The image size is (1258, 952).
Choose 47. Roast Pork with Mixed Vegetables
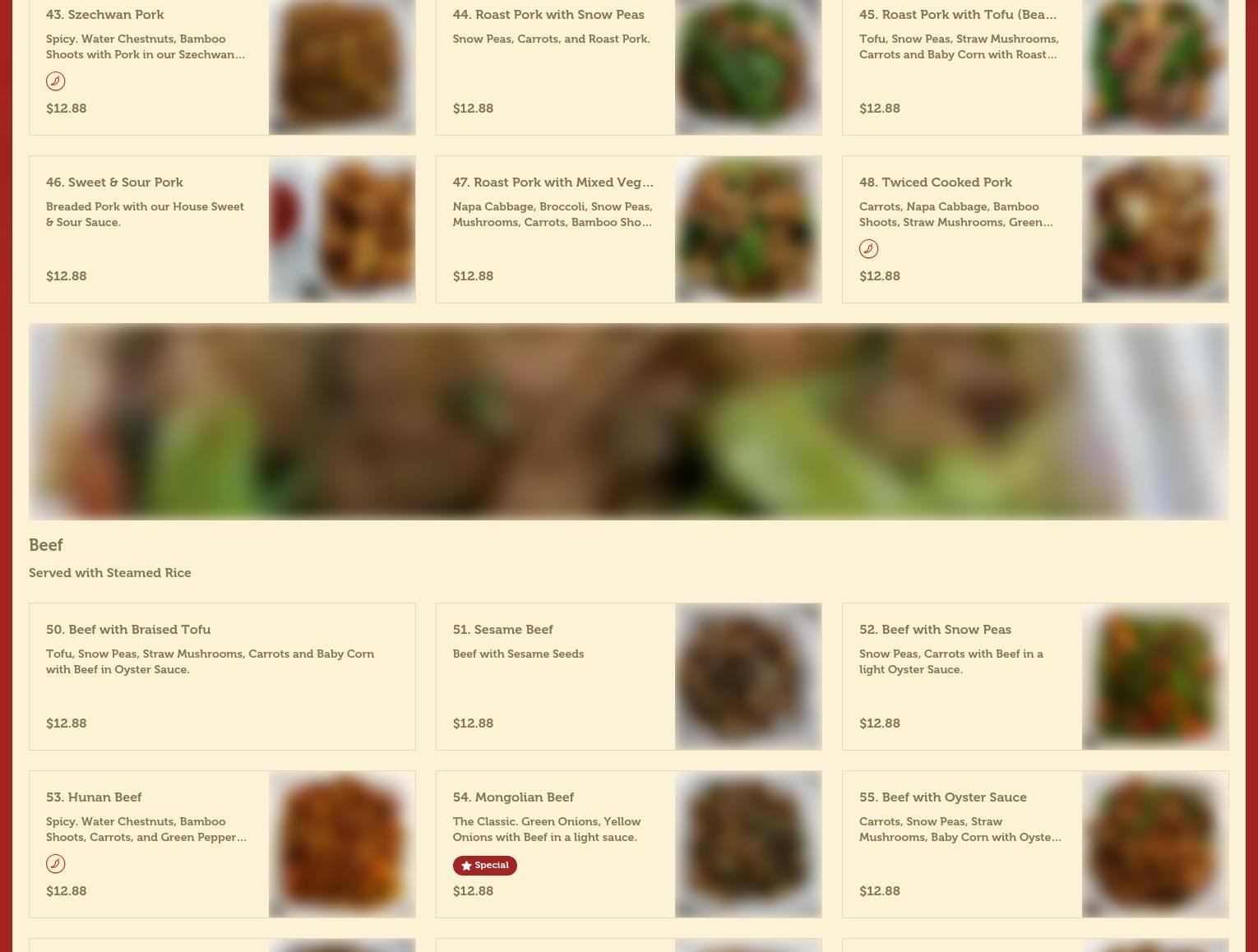tap(553, 183)
